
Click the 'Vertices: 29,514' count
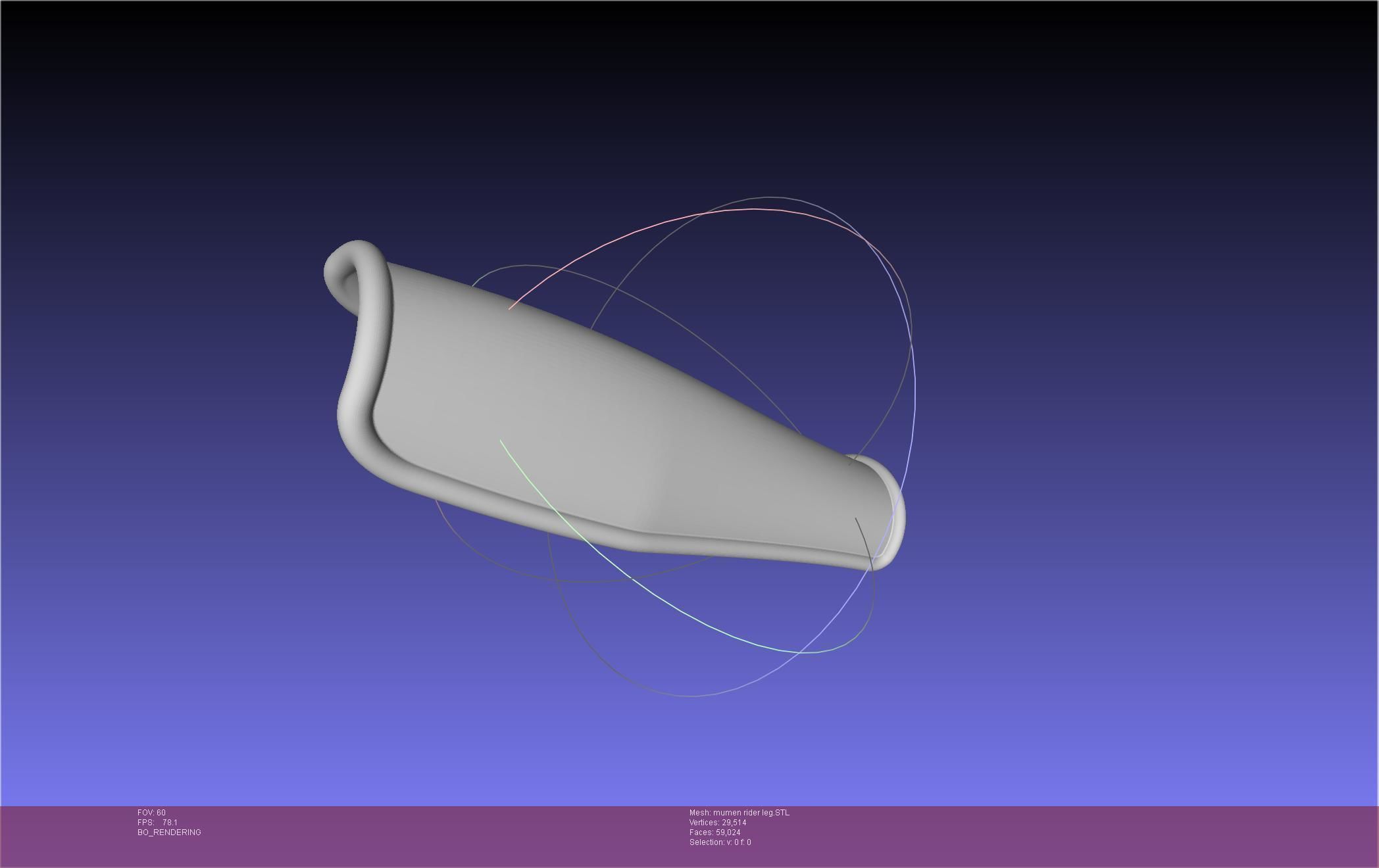coord(718,823)
